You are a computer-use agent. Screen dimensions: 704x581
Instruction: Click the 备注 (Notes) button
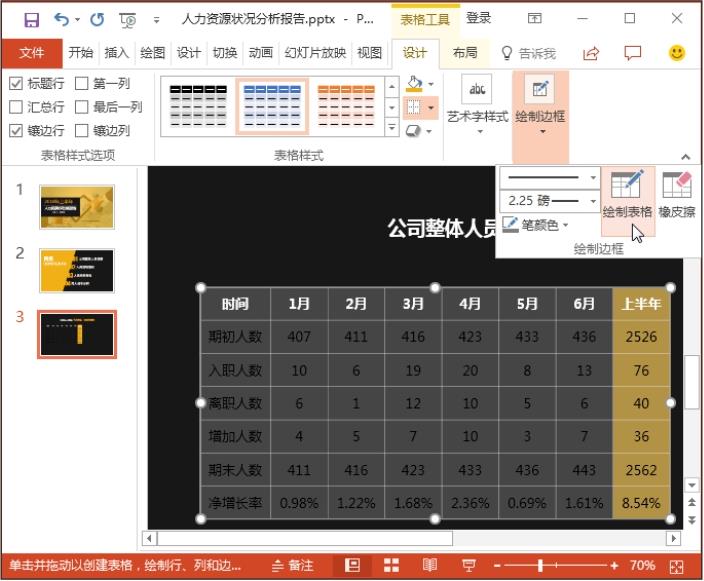(x=291, y=565)
